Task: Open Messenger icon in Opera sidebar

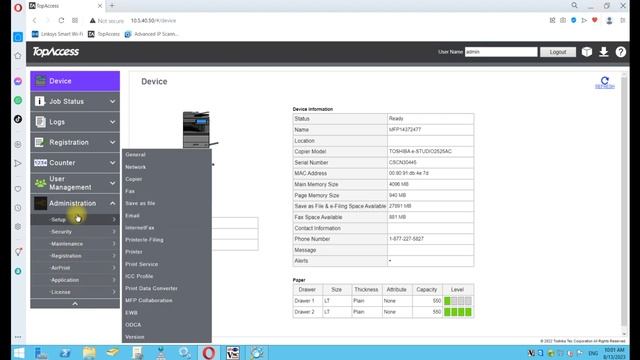Action: coord(18,81)
